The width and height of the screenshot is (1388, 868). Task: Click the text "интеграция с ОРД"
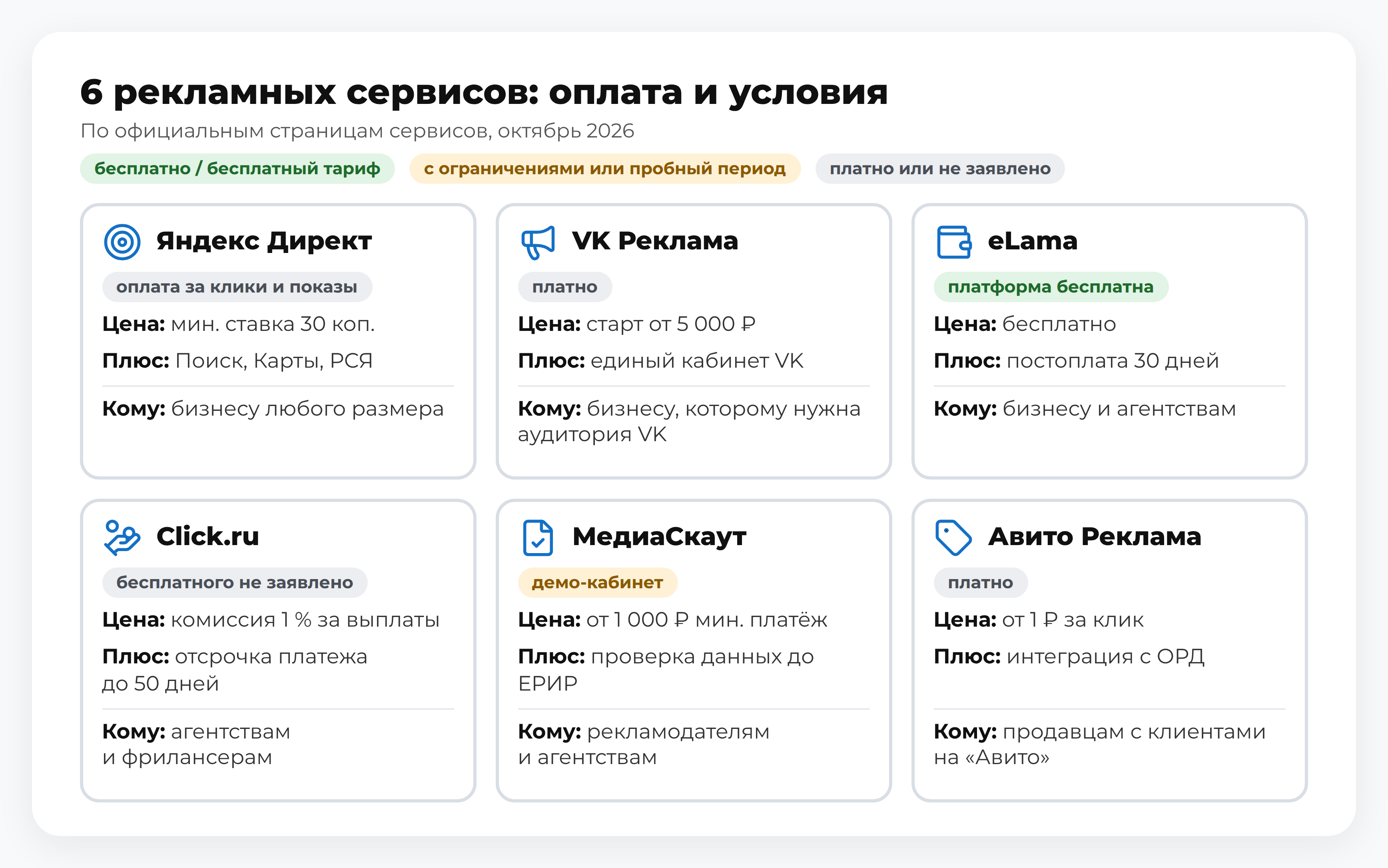coord(1105,657)
